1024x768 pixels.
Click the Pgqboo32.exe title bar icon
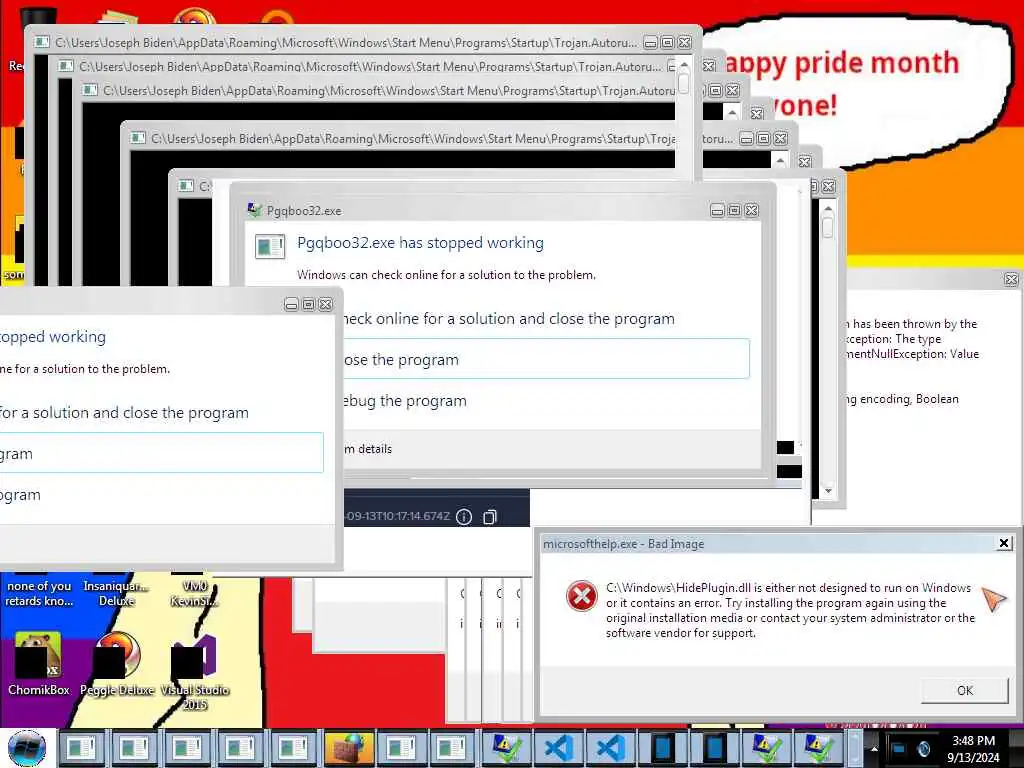(x=255, y=210)
